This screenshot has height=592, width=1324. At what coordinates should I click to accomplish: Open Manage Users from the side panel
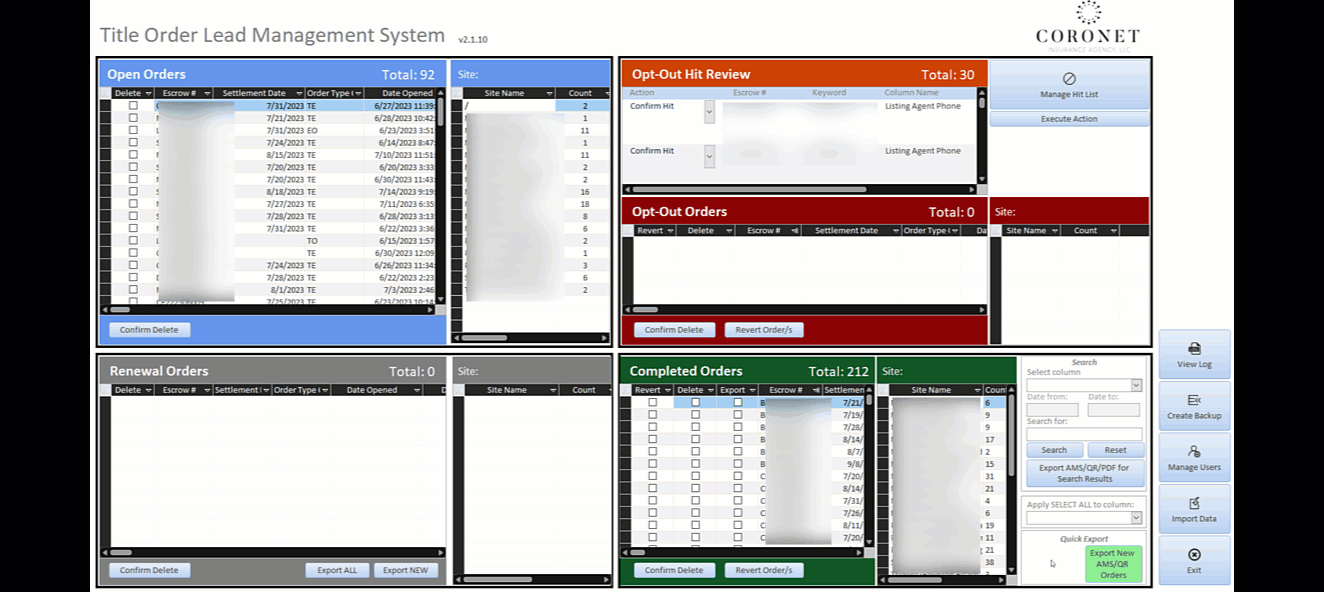click(x=1194, y=458)
